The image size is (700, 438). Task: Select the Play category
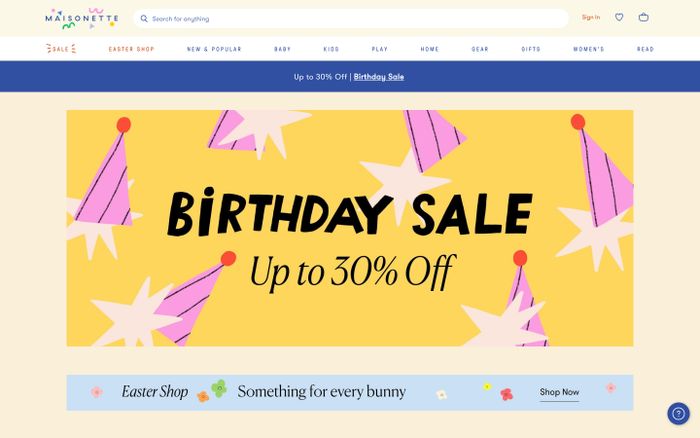[x=379, y=49]
